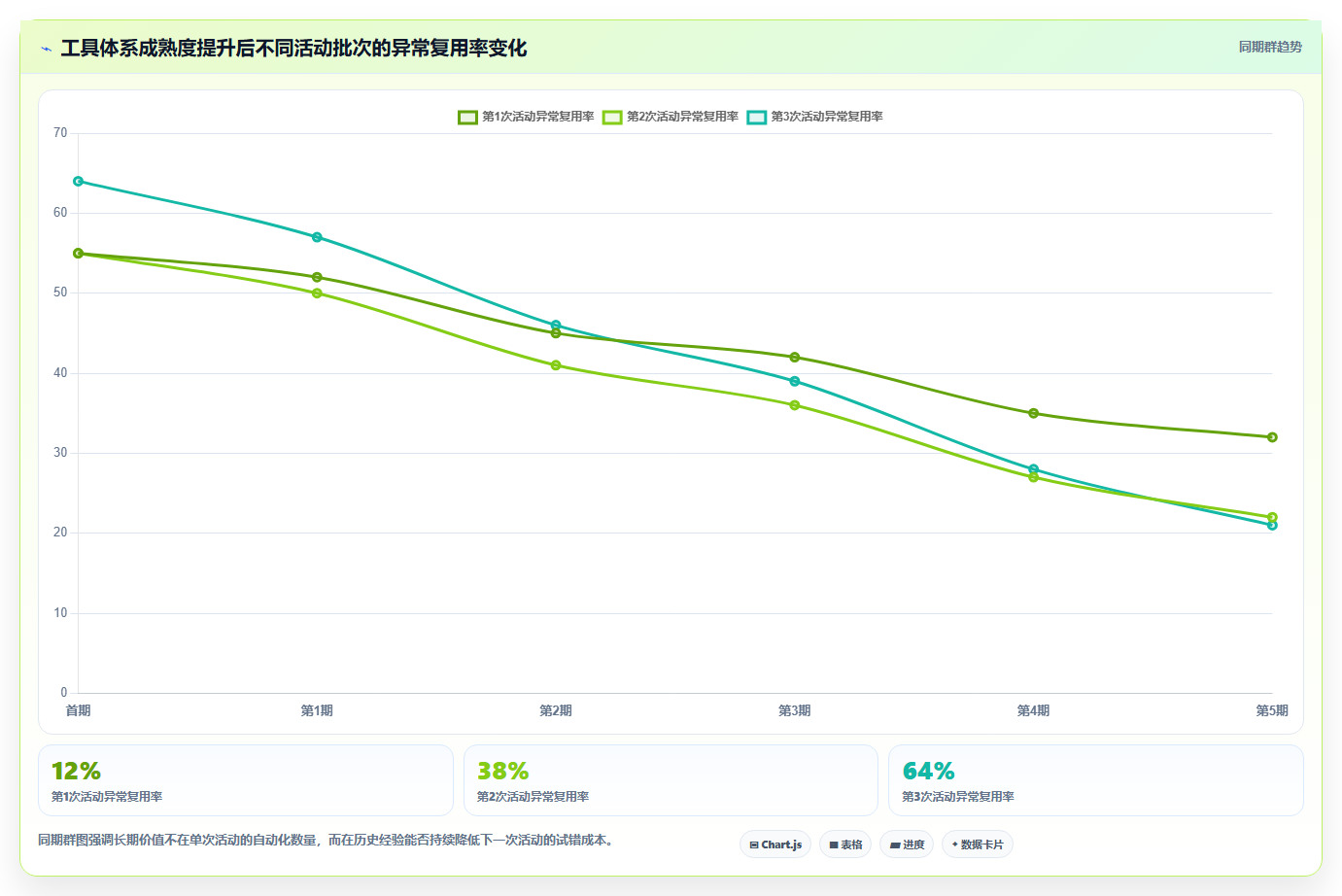Screen dimensions: 1342x896
Task: Click the 70 y-axis label
Action: 60,133
